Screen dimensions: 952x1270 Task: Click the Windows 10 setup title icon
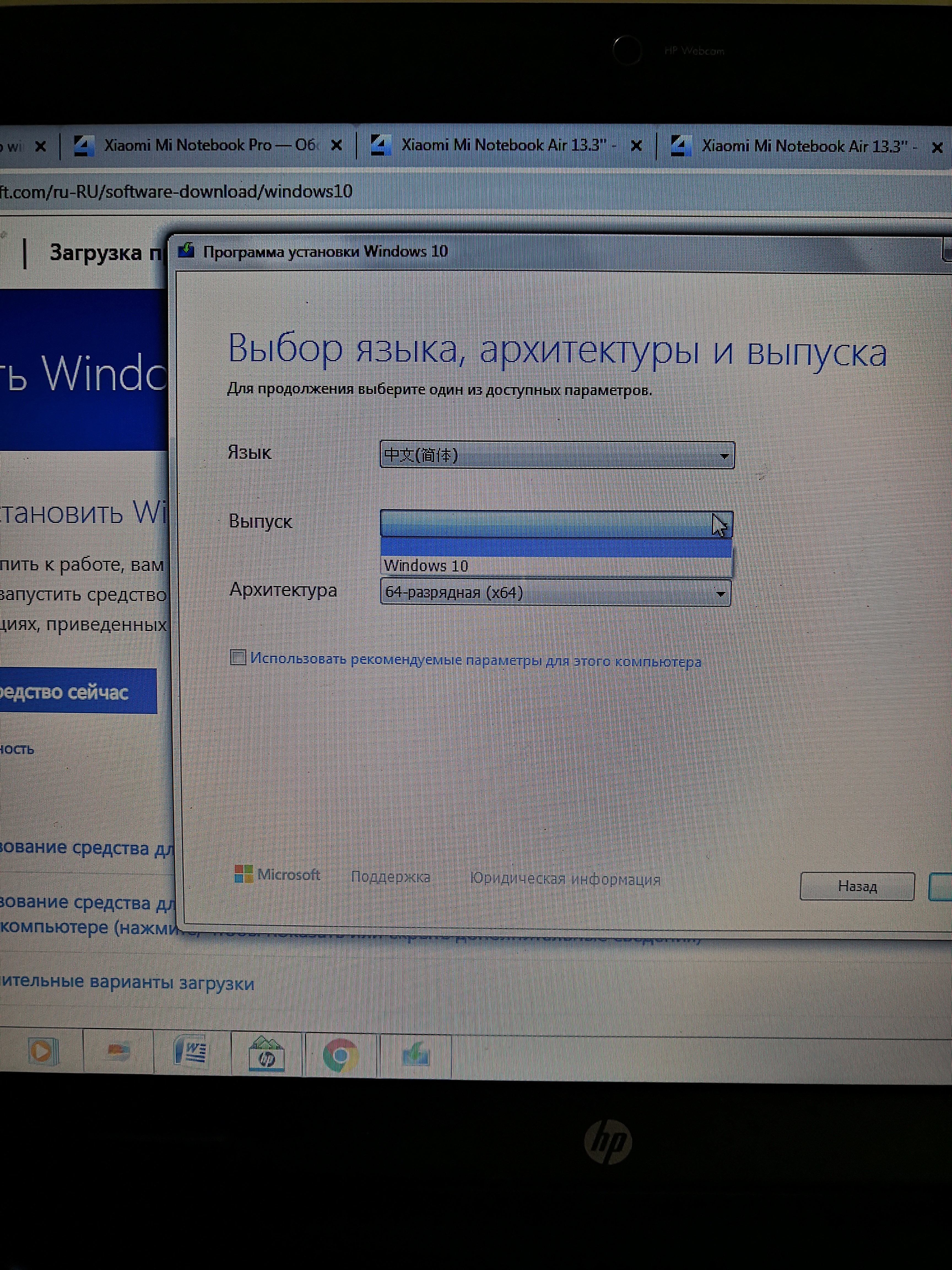coord(186,251)
